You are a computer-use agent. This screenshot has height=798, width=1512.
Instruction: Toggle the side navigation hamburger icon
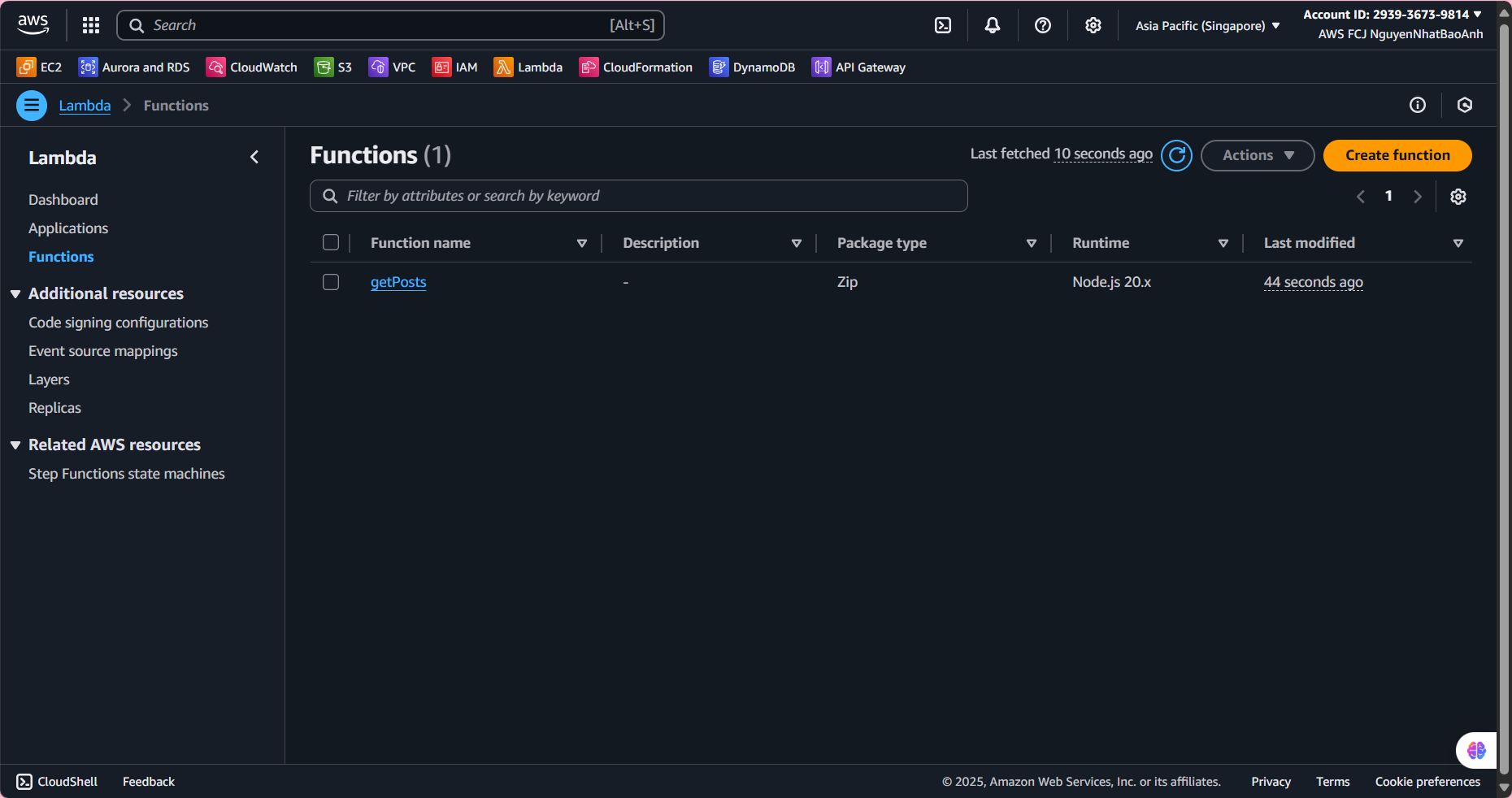click(32, 106)
